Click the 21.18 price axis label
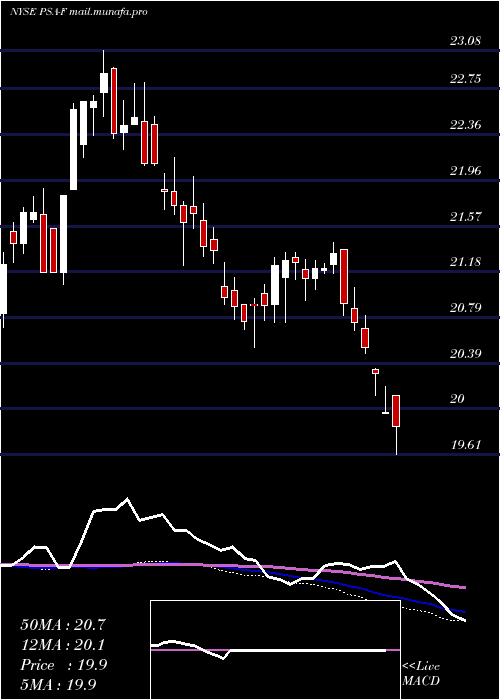 tap(465, 261)
